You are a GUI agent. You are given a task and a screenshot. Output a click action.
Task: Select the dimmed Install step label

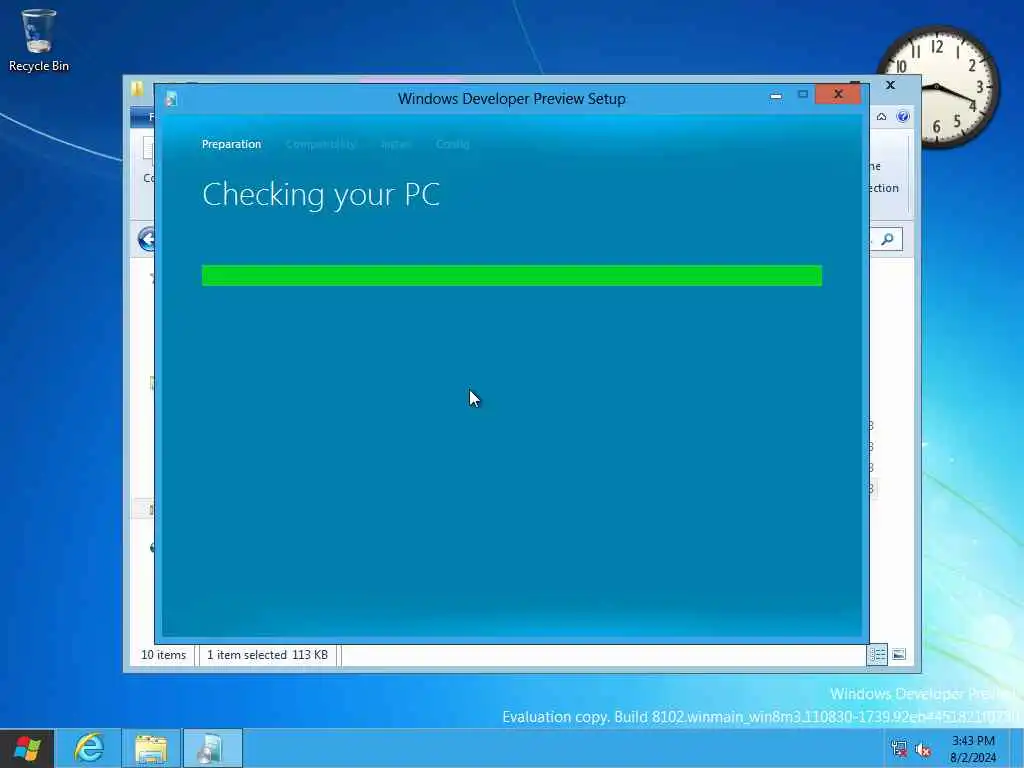point(396,144)
